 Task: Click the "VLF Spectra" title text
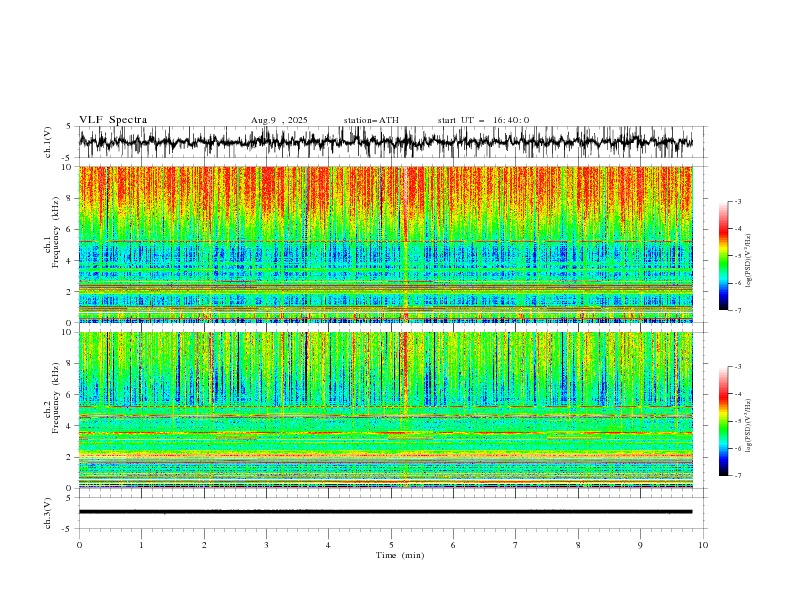click(113, 120)
